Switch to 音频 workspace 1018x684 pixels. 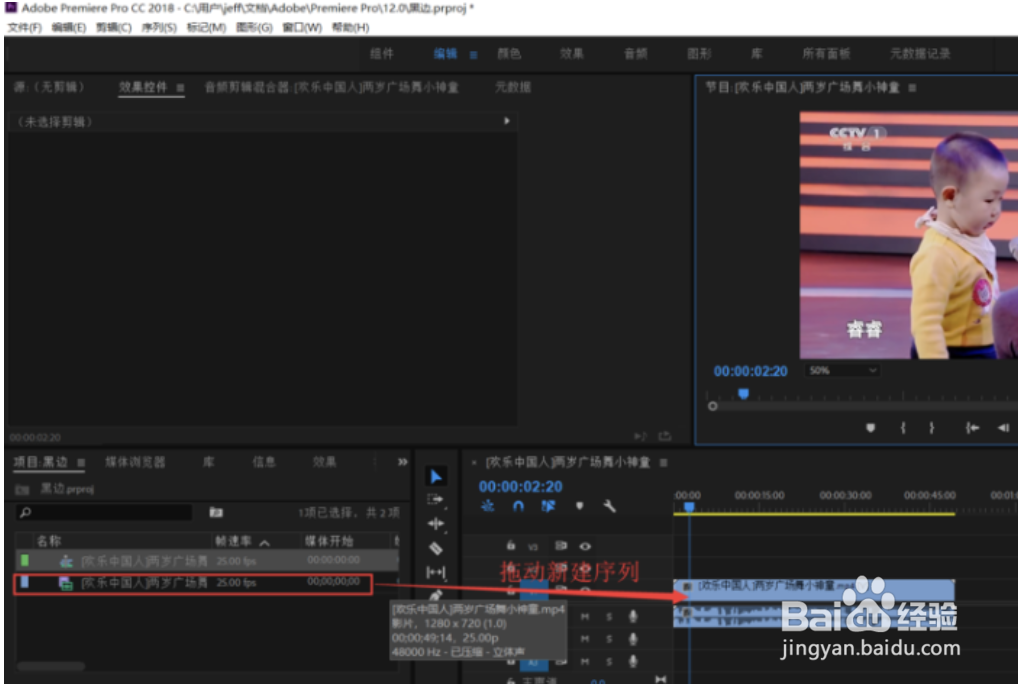pyautogui.click(x=635, y=54)
